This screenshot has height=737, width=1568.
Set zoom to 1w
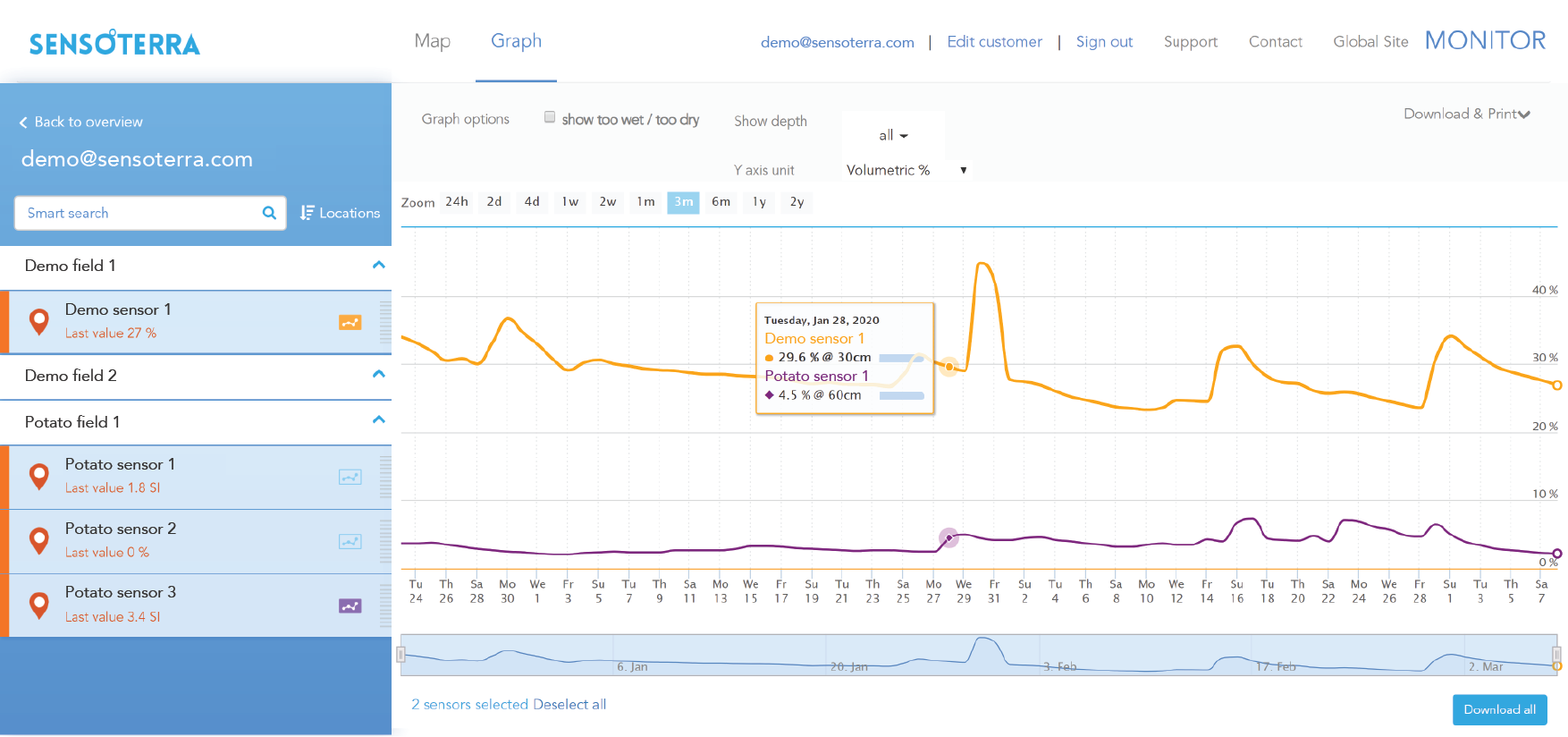570,202
